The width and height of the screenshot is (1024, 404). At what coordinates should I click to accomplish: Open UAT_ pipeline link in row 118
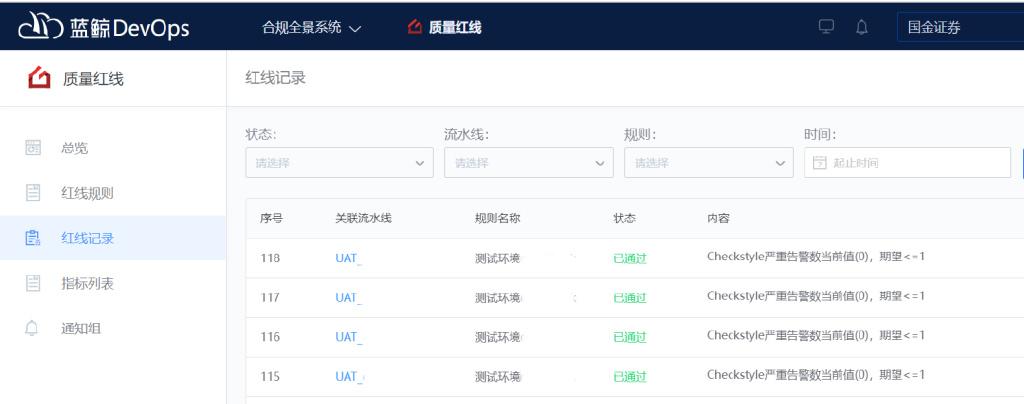point(349,258)
